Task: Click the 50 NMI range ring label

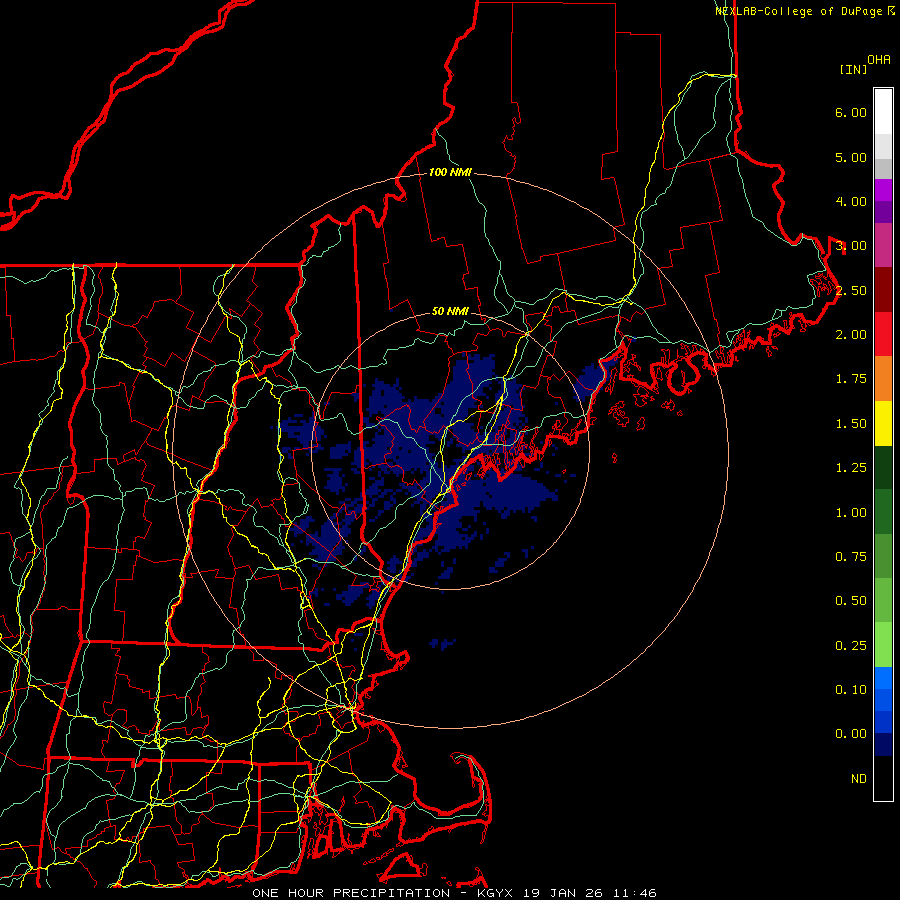Action: point(450,312)
